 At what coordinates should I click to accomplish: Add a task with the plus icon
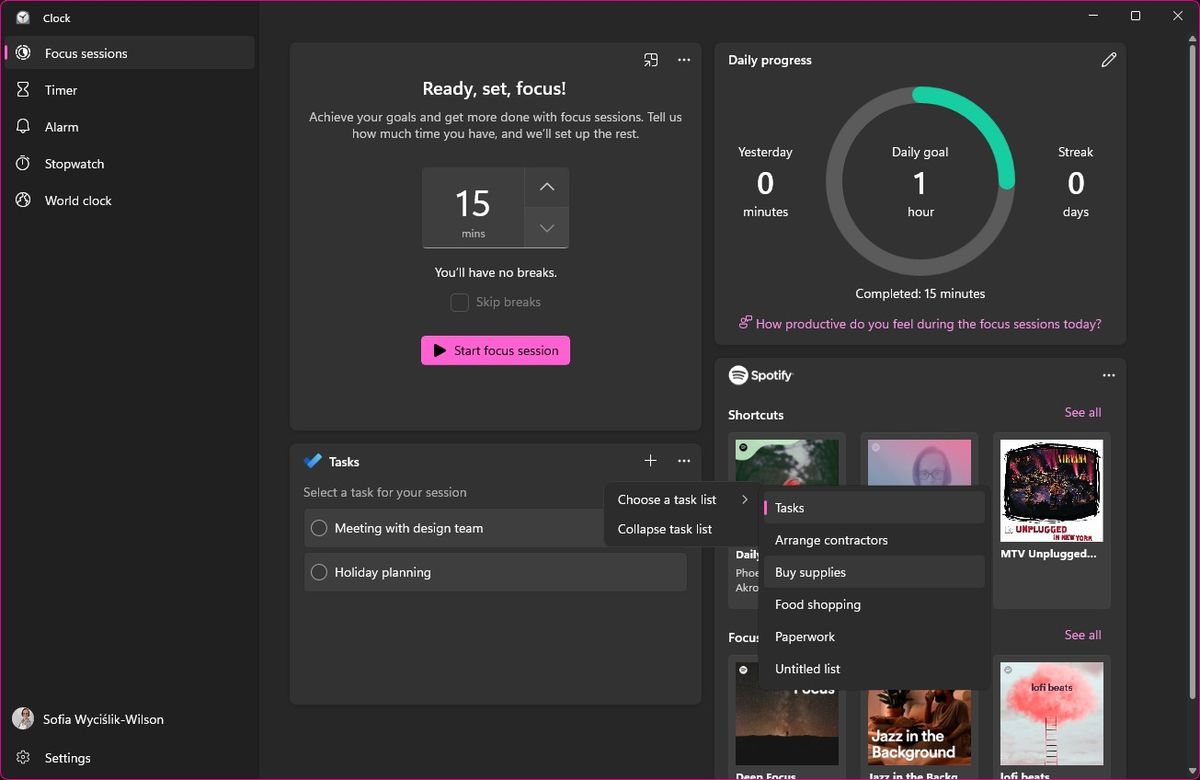(x=651, y=461)
